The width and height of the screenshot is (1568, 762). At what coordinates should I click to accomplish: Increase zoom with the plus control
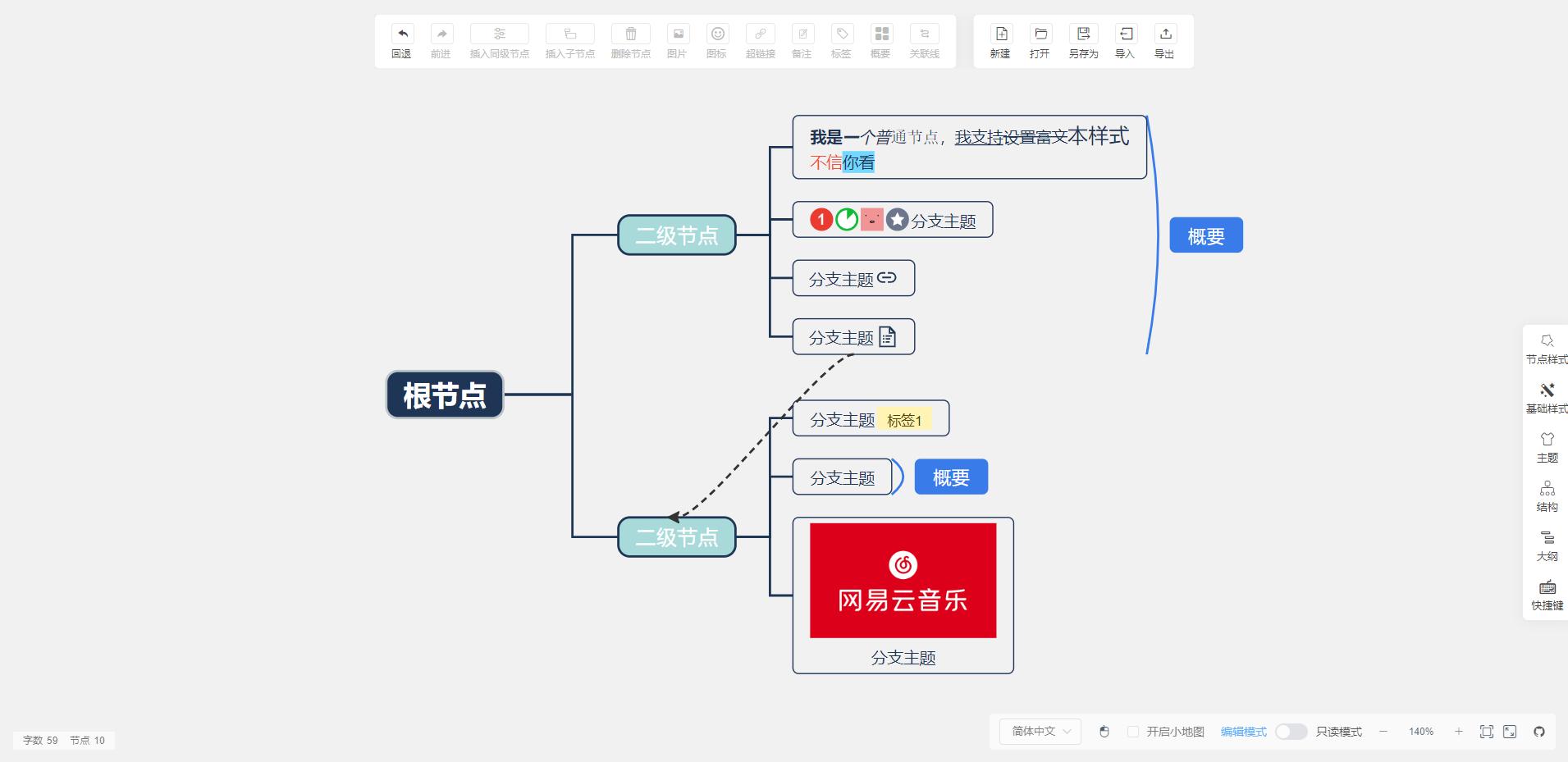click(x=1457, y=731)
